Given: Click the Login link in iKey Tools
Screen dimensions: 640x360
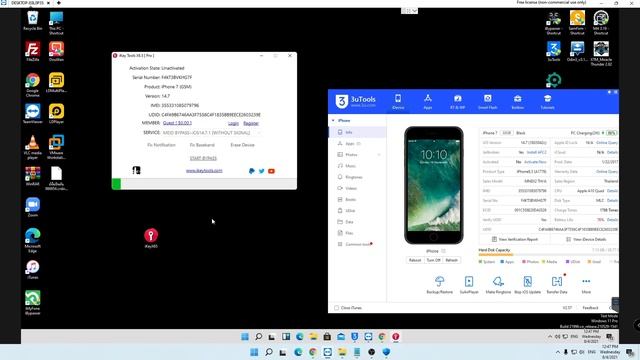Looking at the screenshot, I should [233, 123].
